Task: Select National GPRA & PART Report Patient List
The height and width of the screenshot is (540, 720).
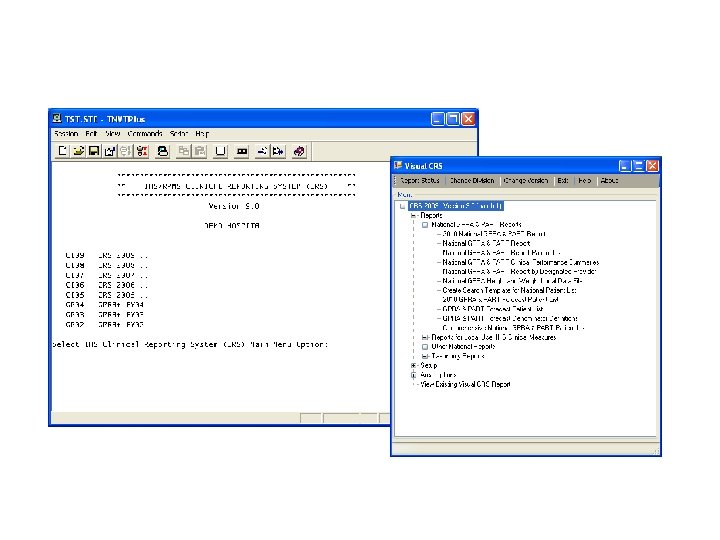Action: [501, 253]
